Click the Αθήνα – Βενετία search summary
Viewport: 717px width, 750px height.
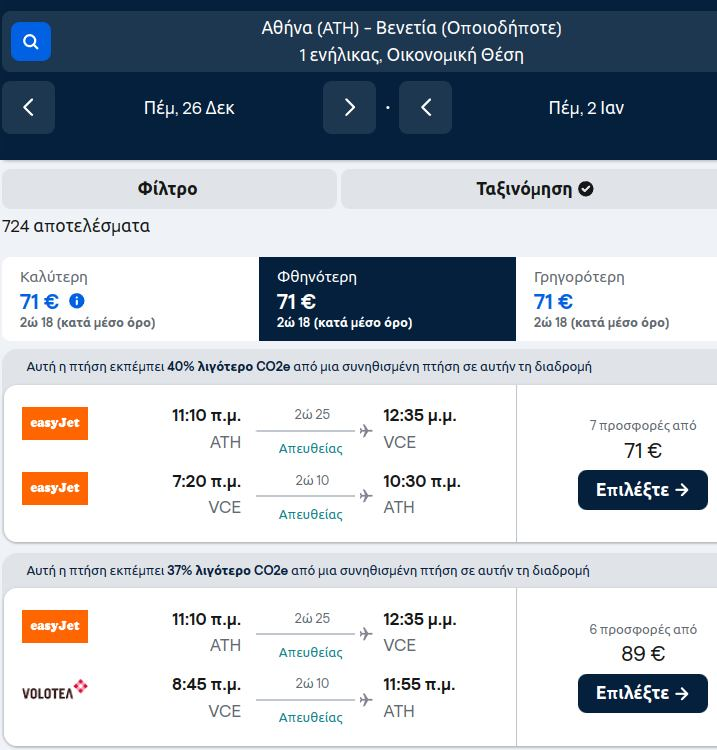pyautogui.click(x=411, y=42)
